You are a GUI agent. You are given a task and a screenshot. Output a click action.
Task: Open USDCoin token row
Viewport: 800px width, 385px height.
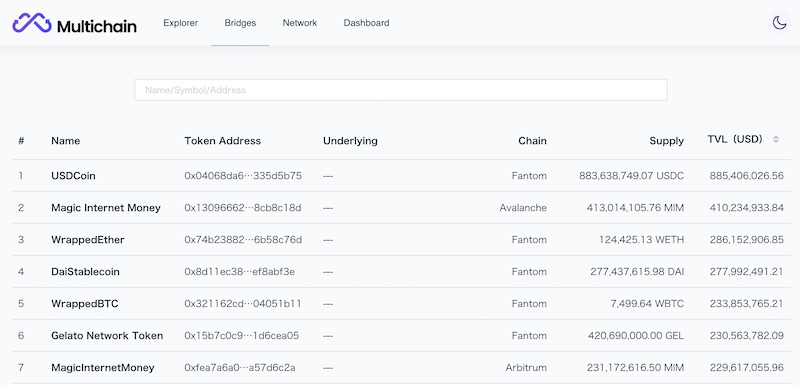(x=401, y=176)
